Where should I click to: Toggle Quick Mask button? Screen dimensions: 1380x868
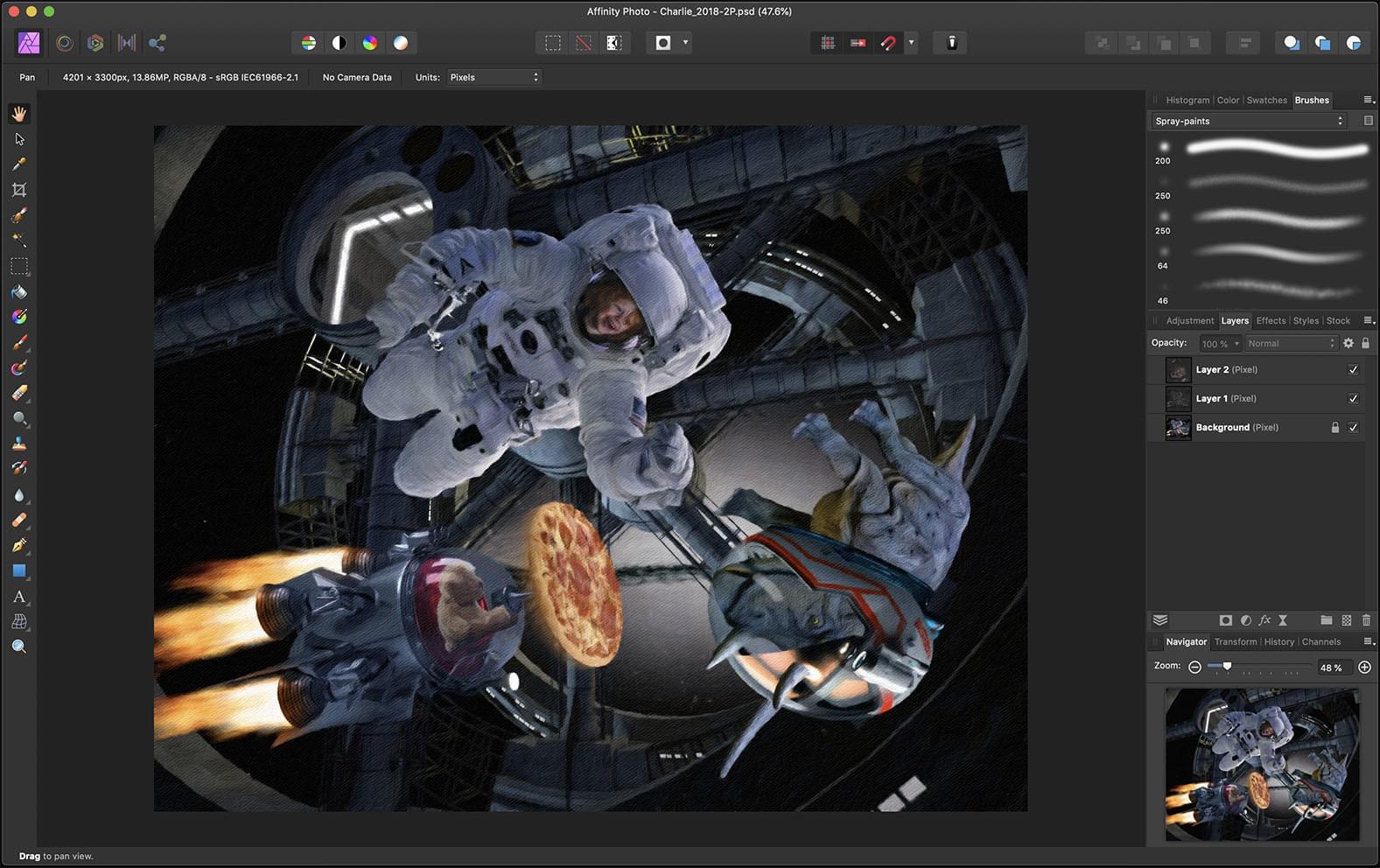[663, 43]
